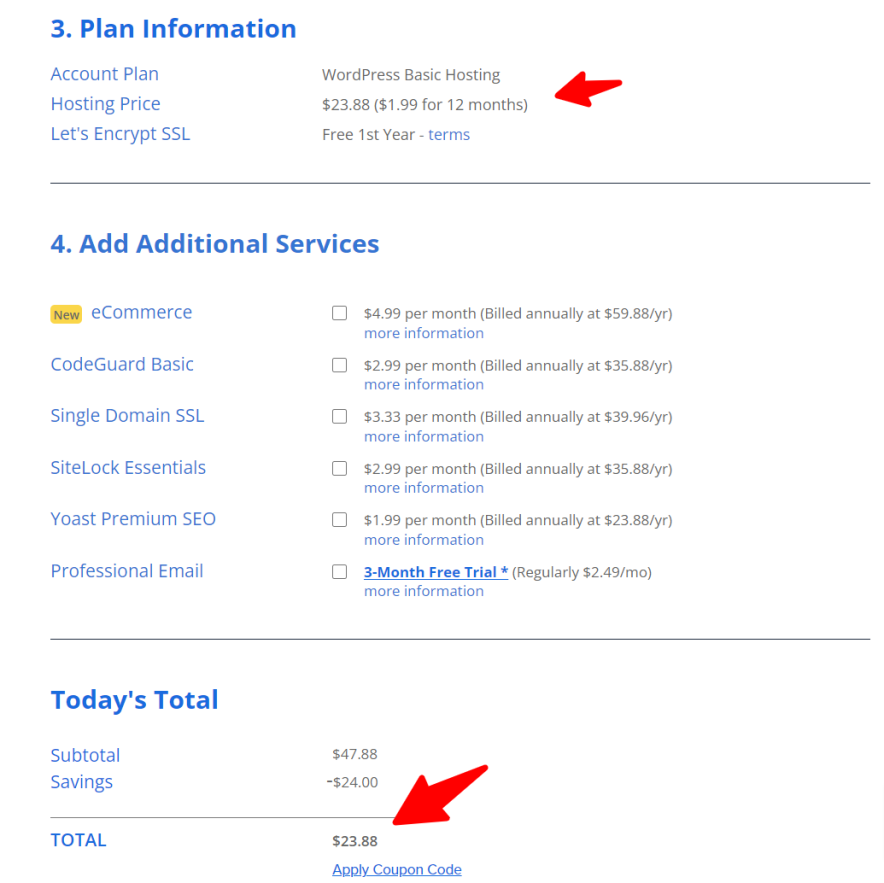Click Apply Coupon Code link
884x883 pixels.
pyautogui.click(x=397, y=870)
